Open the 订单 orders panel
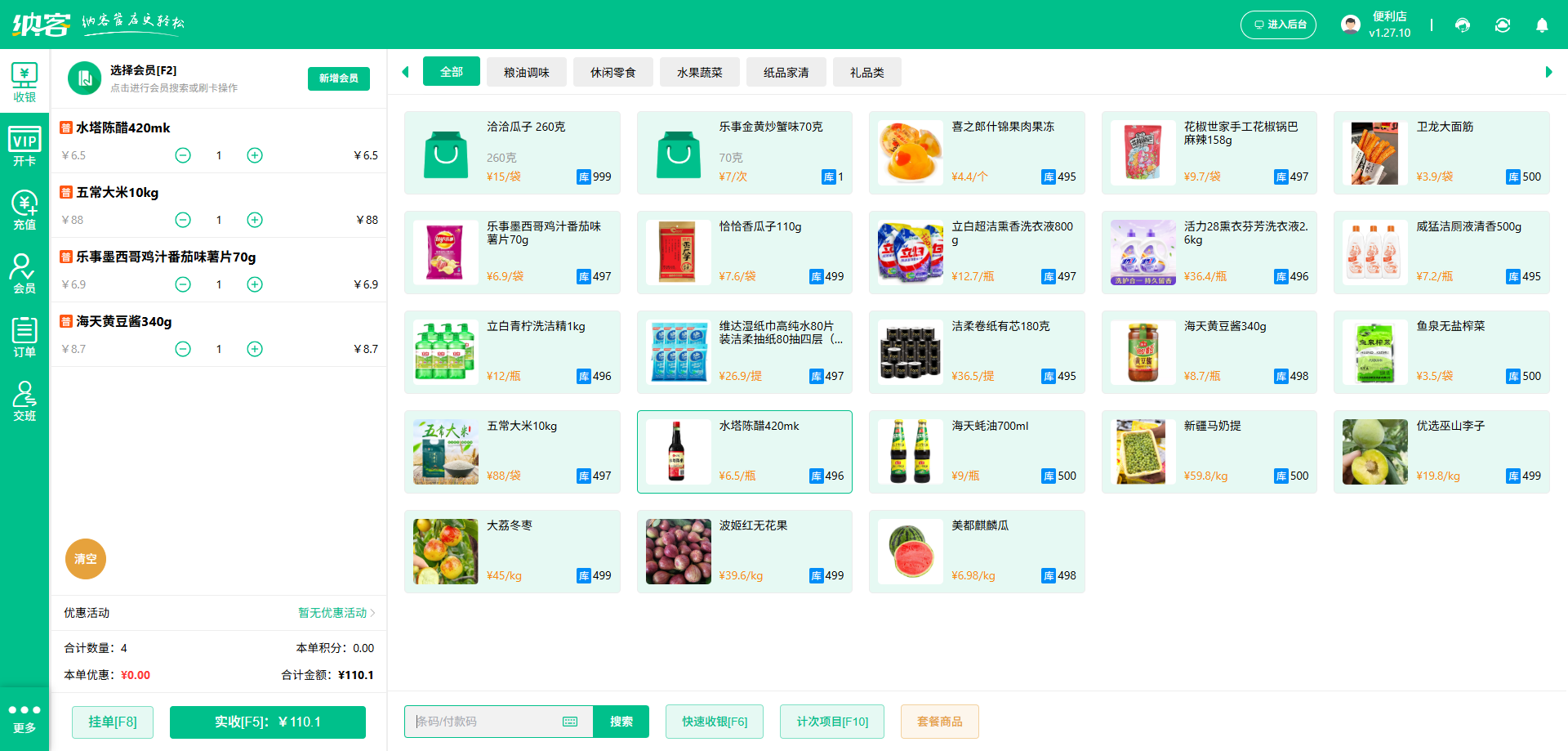Screen dimensions: 1568x751 (24, 338)
